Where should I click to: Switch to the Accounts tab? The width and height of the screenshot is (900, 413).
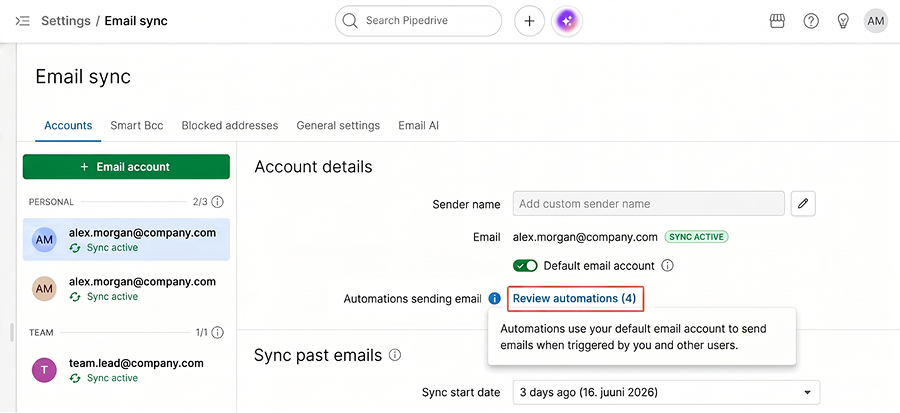[68, 125]
